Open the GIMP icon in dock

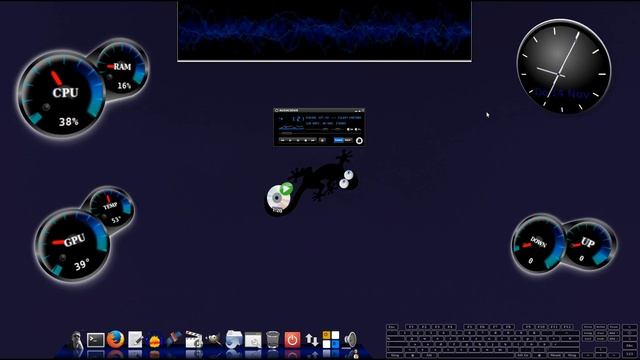[x=213, y=339]
